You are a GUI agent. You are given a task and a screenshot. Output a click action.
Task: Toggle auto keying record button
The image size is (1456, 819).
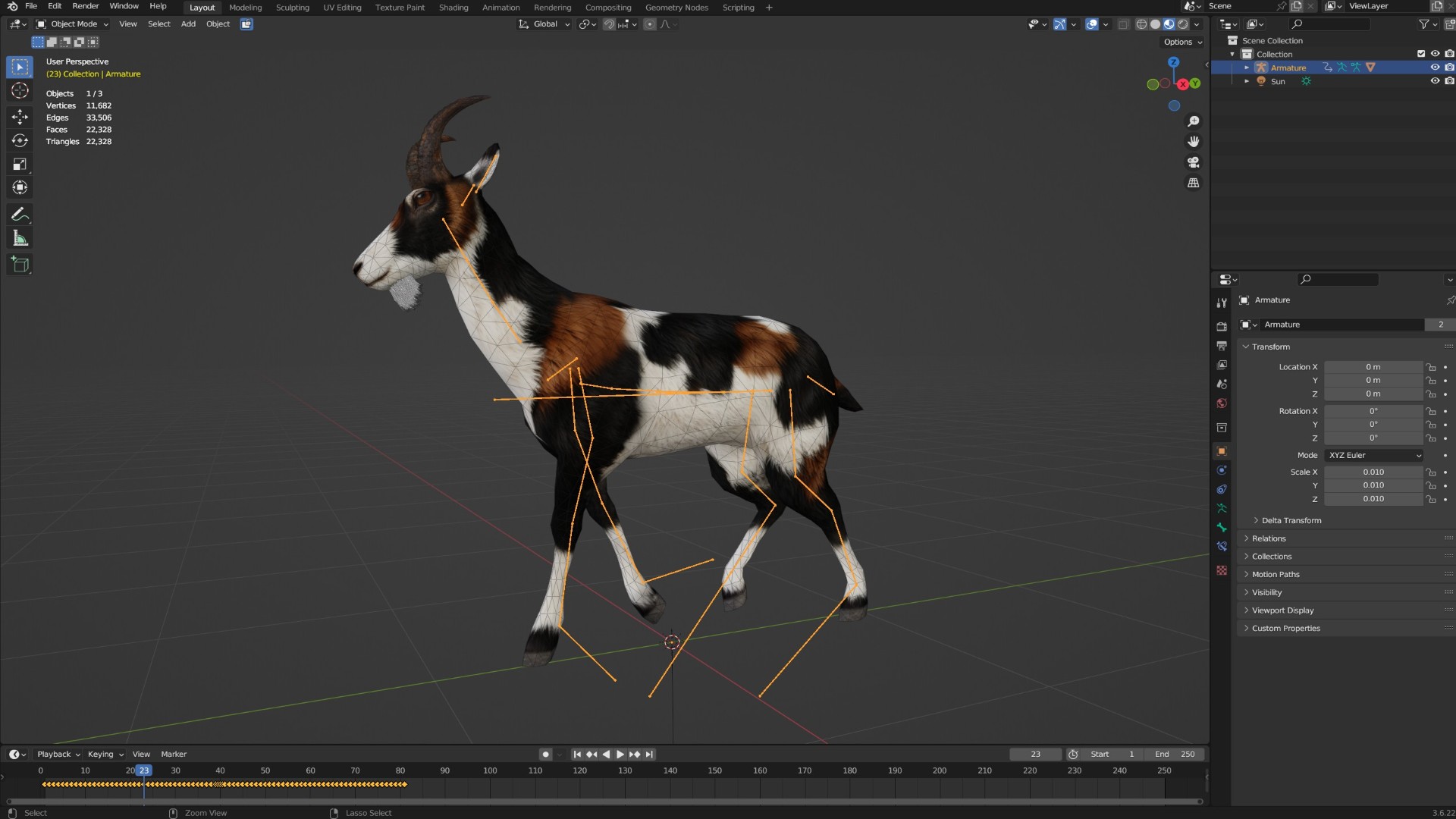[x=545, y=755]
